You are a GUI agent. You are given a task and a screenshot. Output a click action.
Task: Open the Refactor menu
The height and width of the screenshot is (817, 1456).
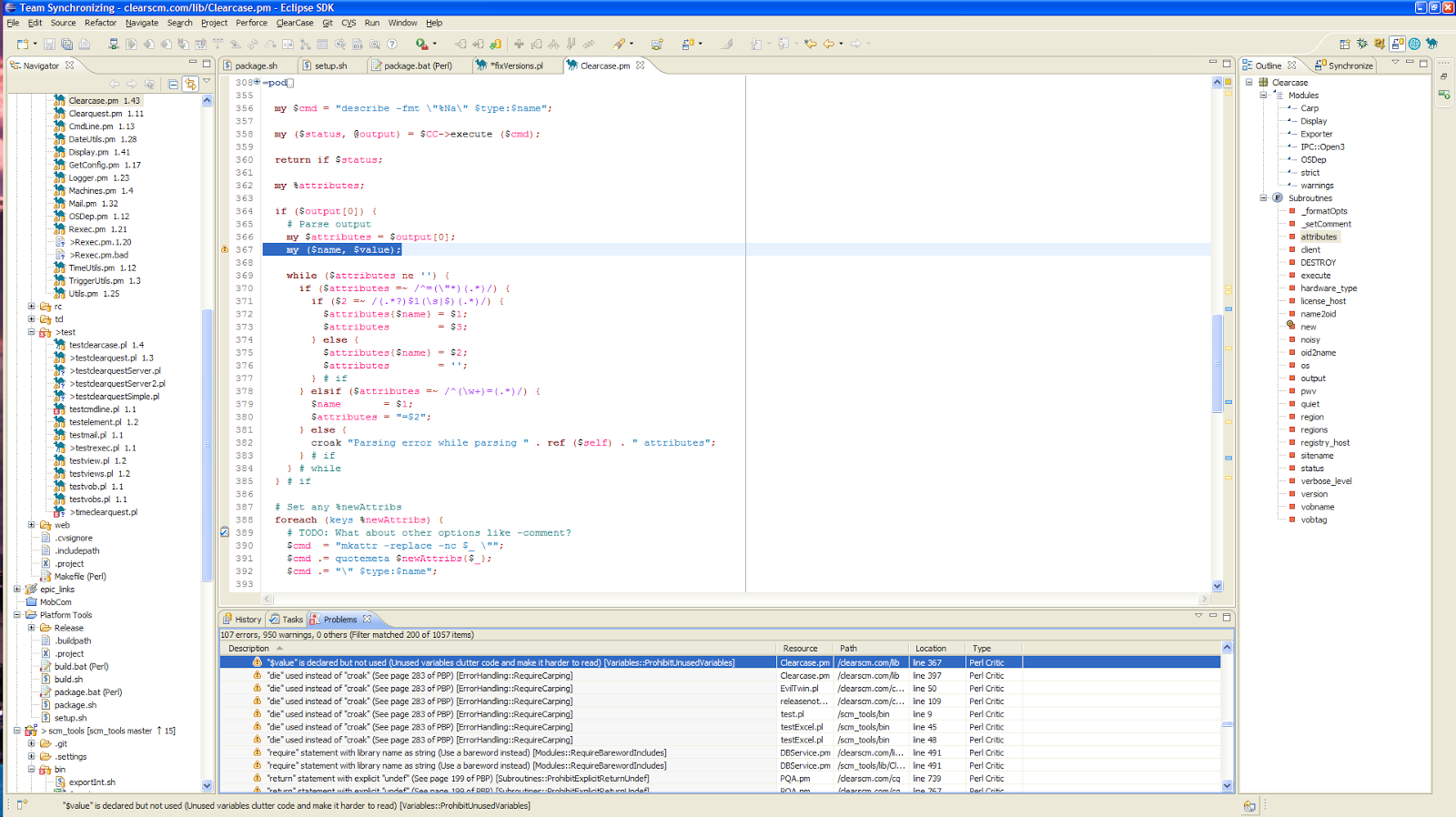pos(100,23)
